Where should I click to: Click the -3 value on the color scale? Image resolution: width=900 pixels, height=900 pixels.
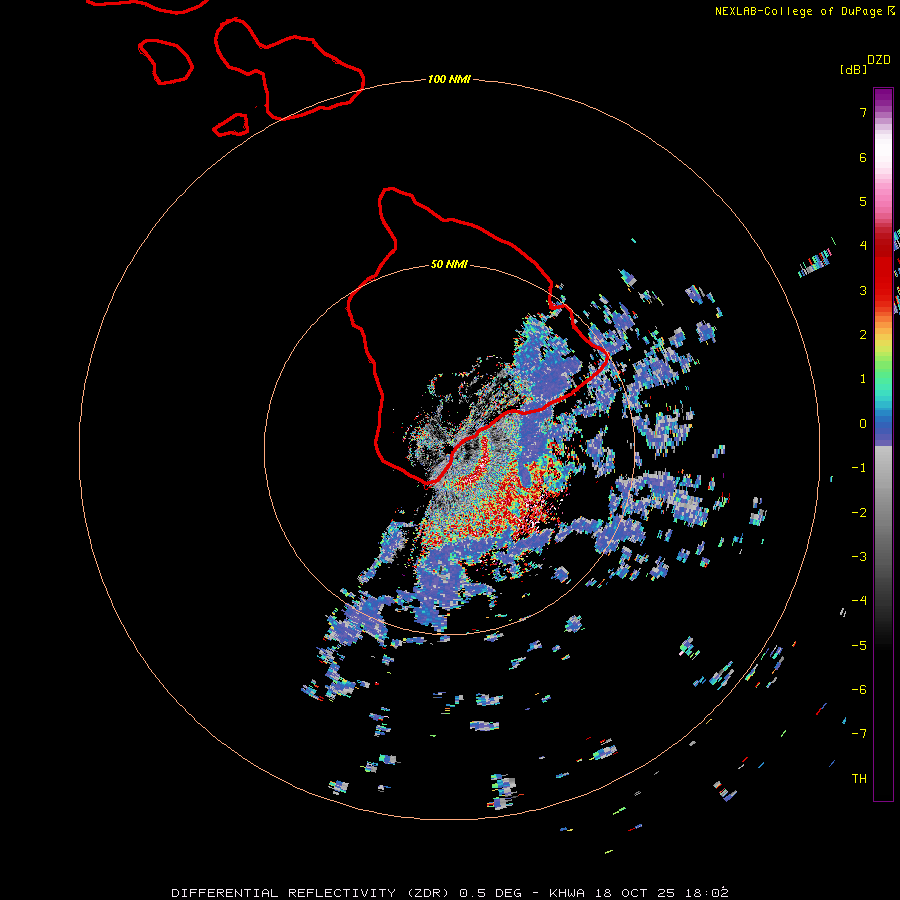pos(859,557)
